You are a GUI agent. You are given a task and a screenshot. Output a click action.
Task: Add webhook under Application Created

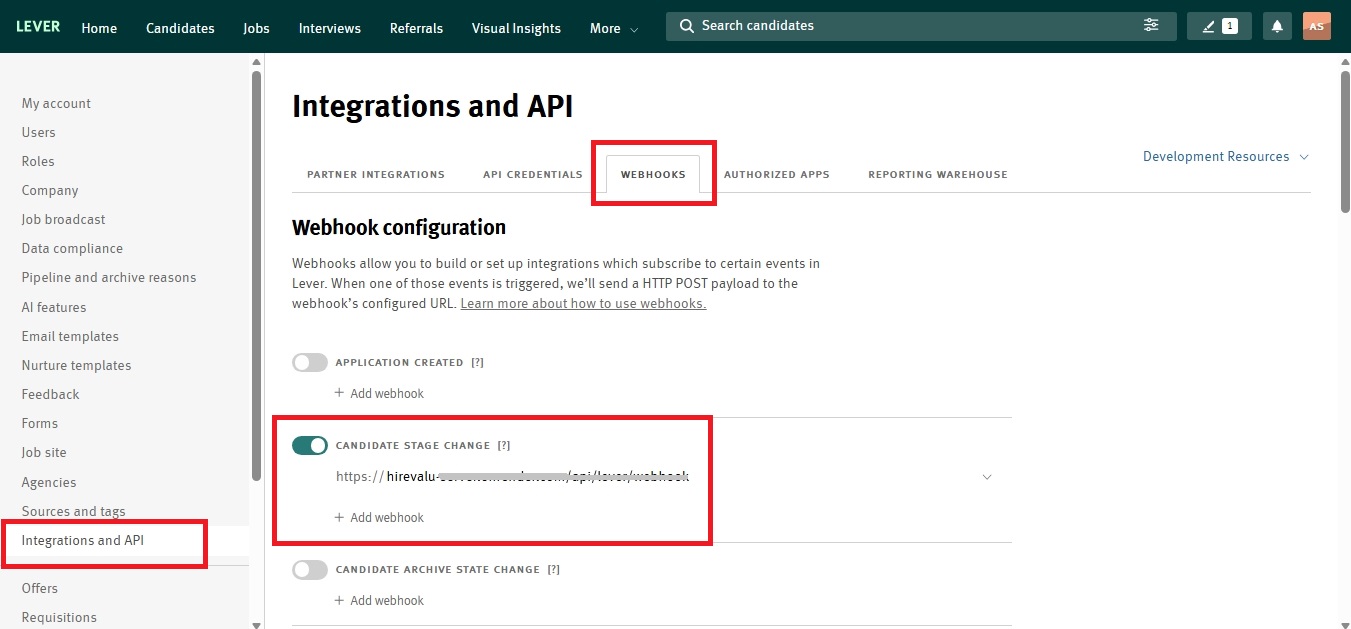379,393
